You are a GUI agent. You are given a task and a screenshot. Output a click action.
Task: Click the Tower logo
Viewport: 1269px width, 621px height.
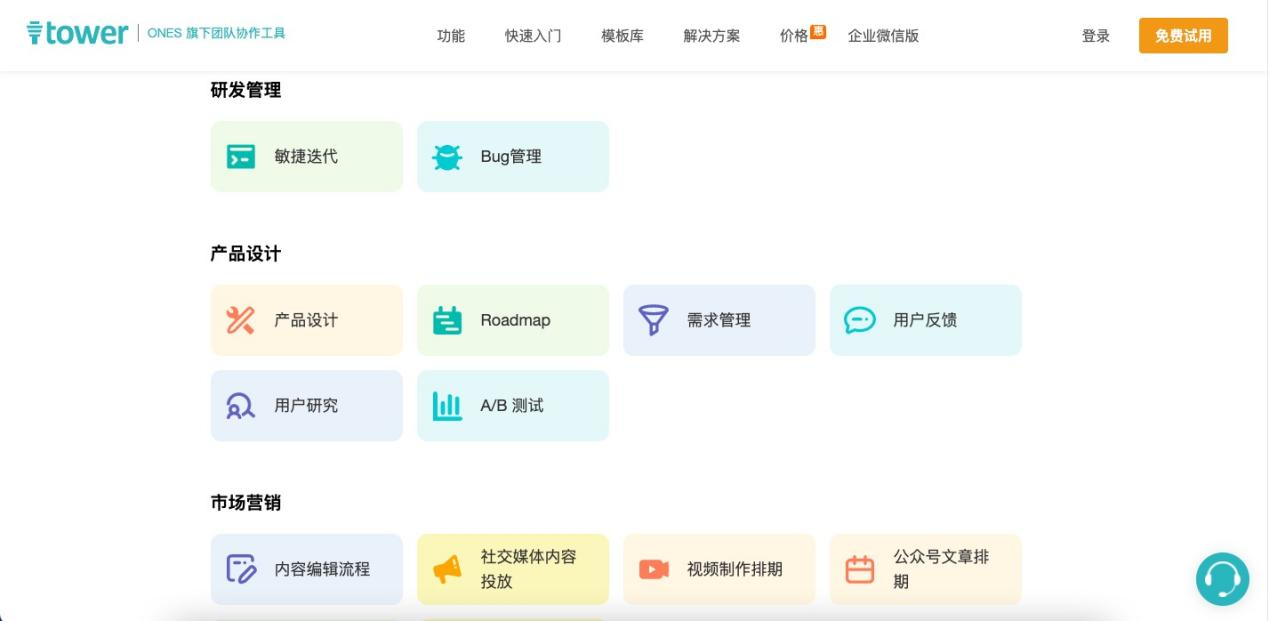(x=77, y=33)
